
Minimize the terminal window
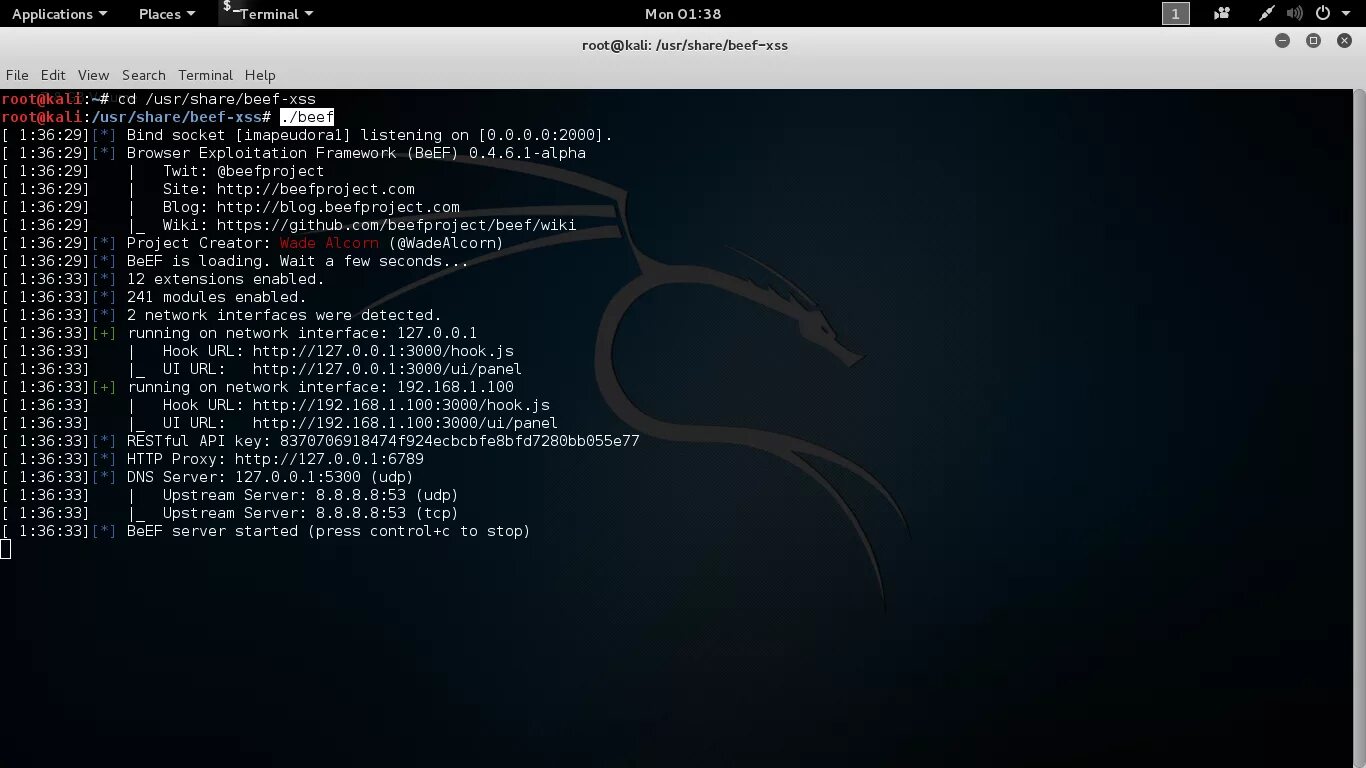click(x=1283, y=41)
